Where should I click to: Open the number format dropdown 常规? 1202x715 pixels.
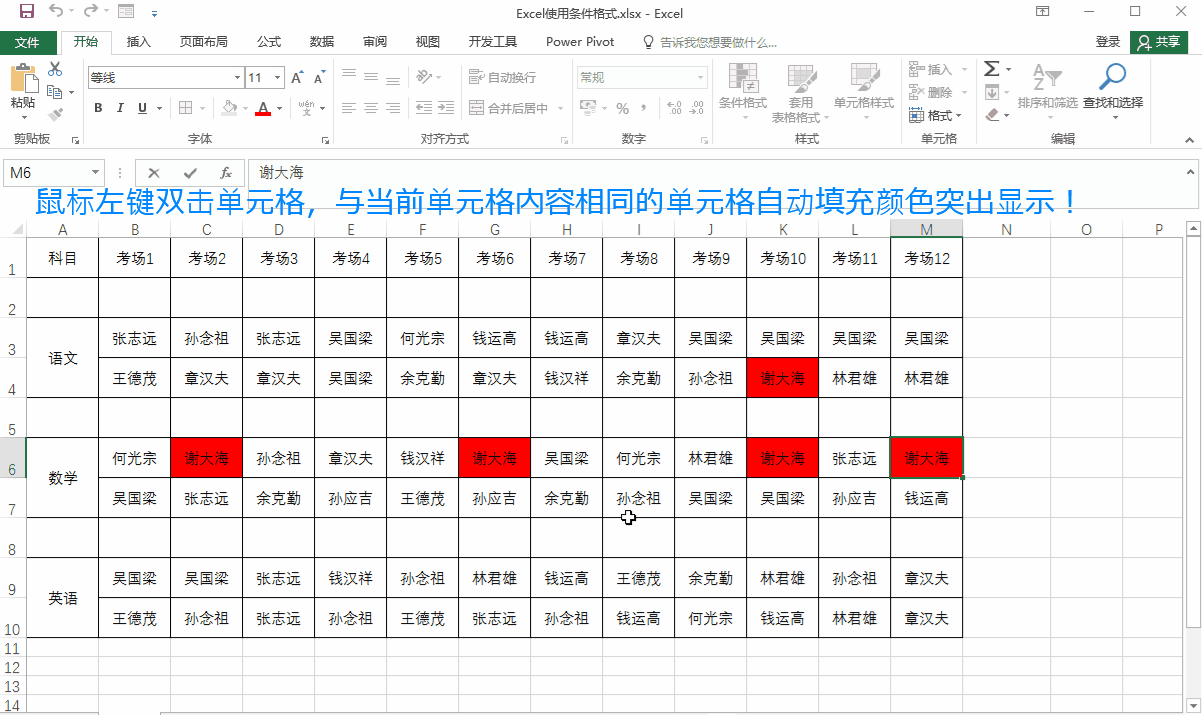(x=701, y=77)
